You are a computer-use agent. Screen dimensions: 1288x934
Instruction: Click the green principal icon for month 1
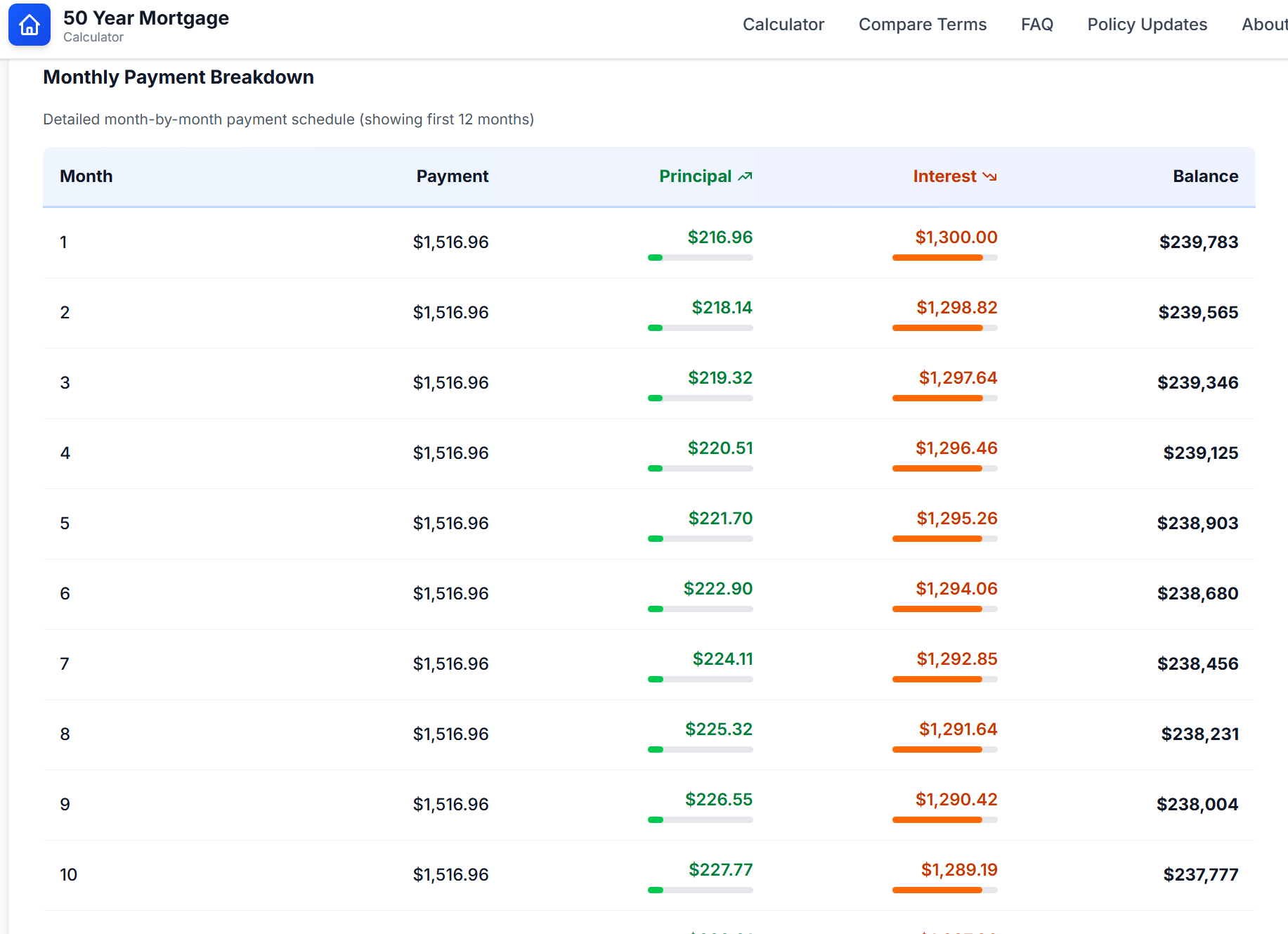[x=656, y=257]
